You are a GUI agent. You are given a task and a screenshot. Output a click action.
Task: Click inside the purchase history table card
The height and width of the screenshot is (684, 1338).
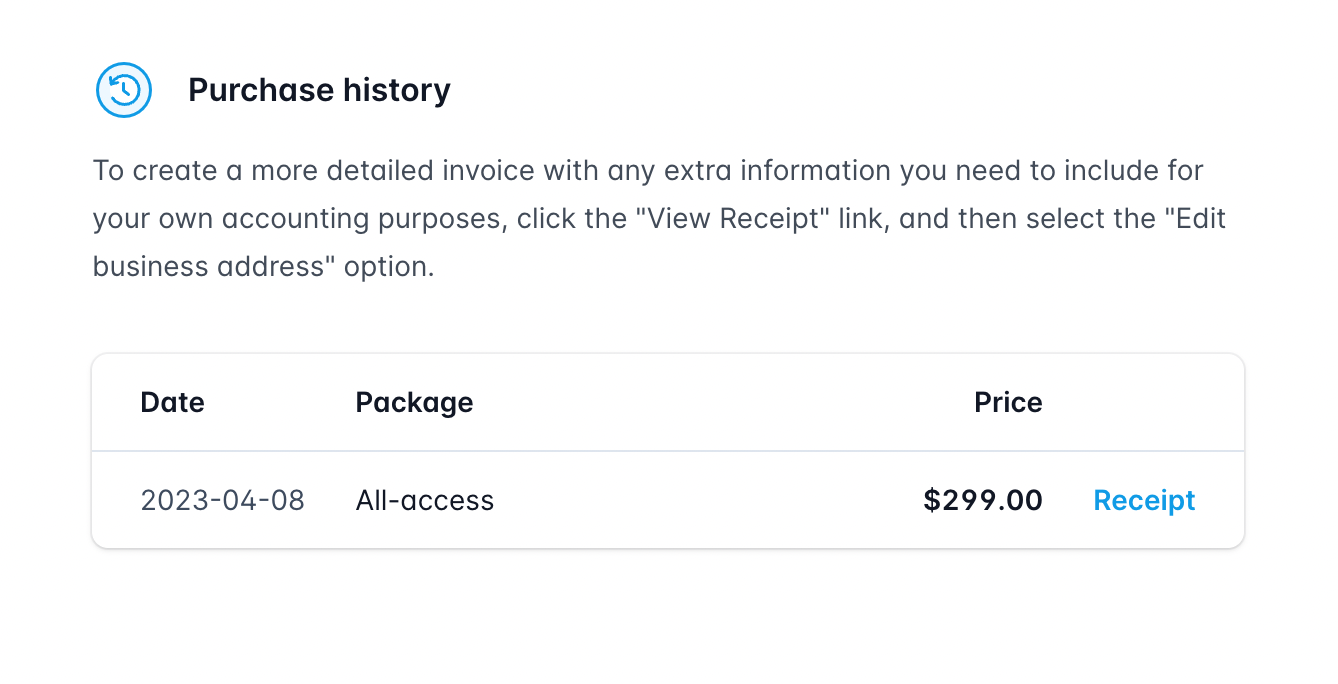click(668, 450)
